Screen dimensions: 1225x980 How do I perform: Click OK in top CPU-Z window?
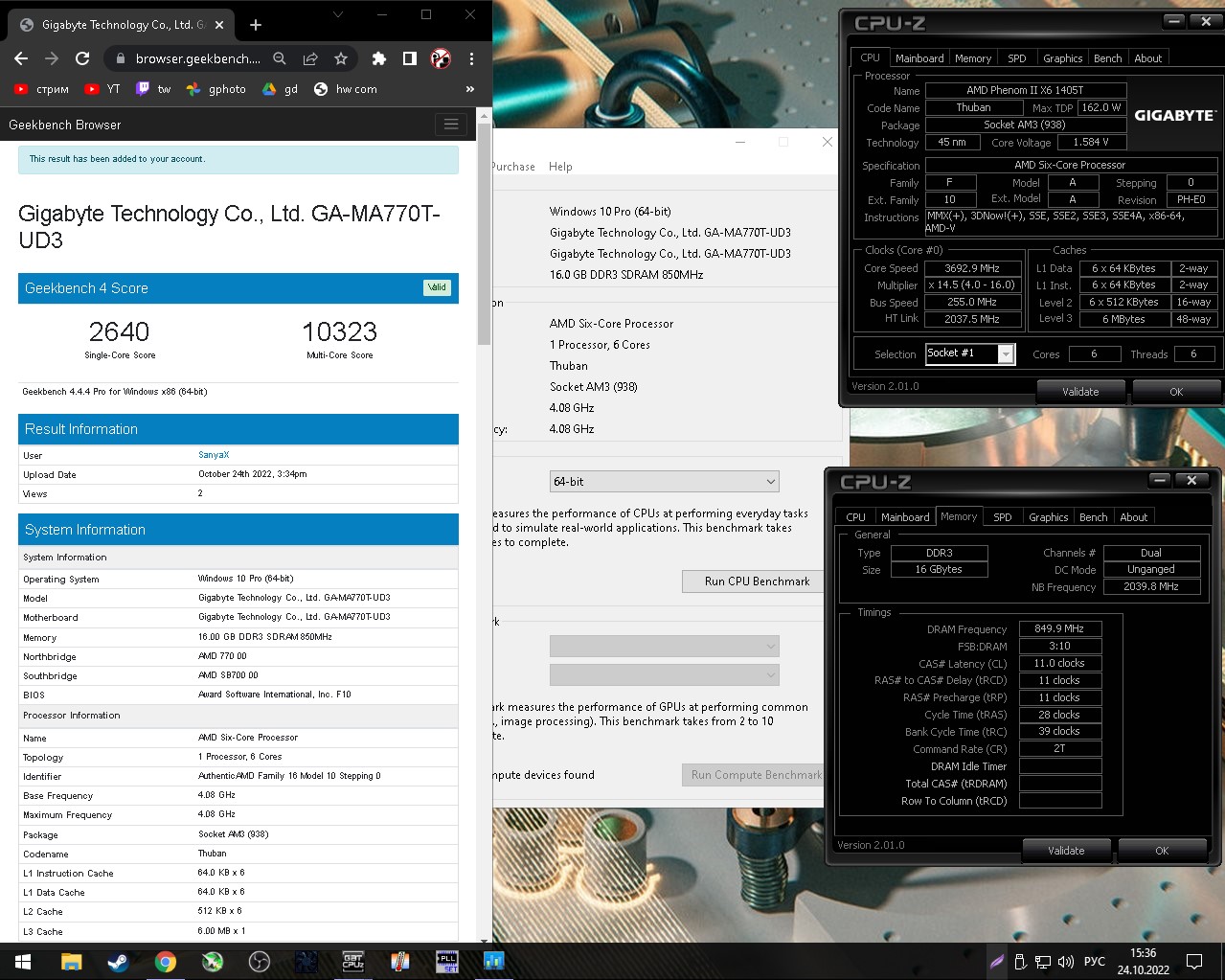pyautogui.click(x=1176, y=392)
